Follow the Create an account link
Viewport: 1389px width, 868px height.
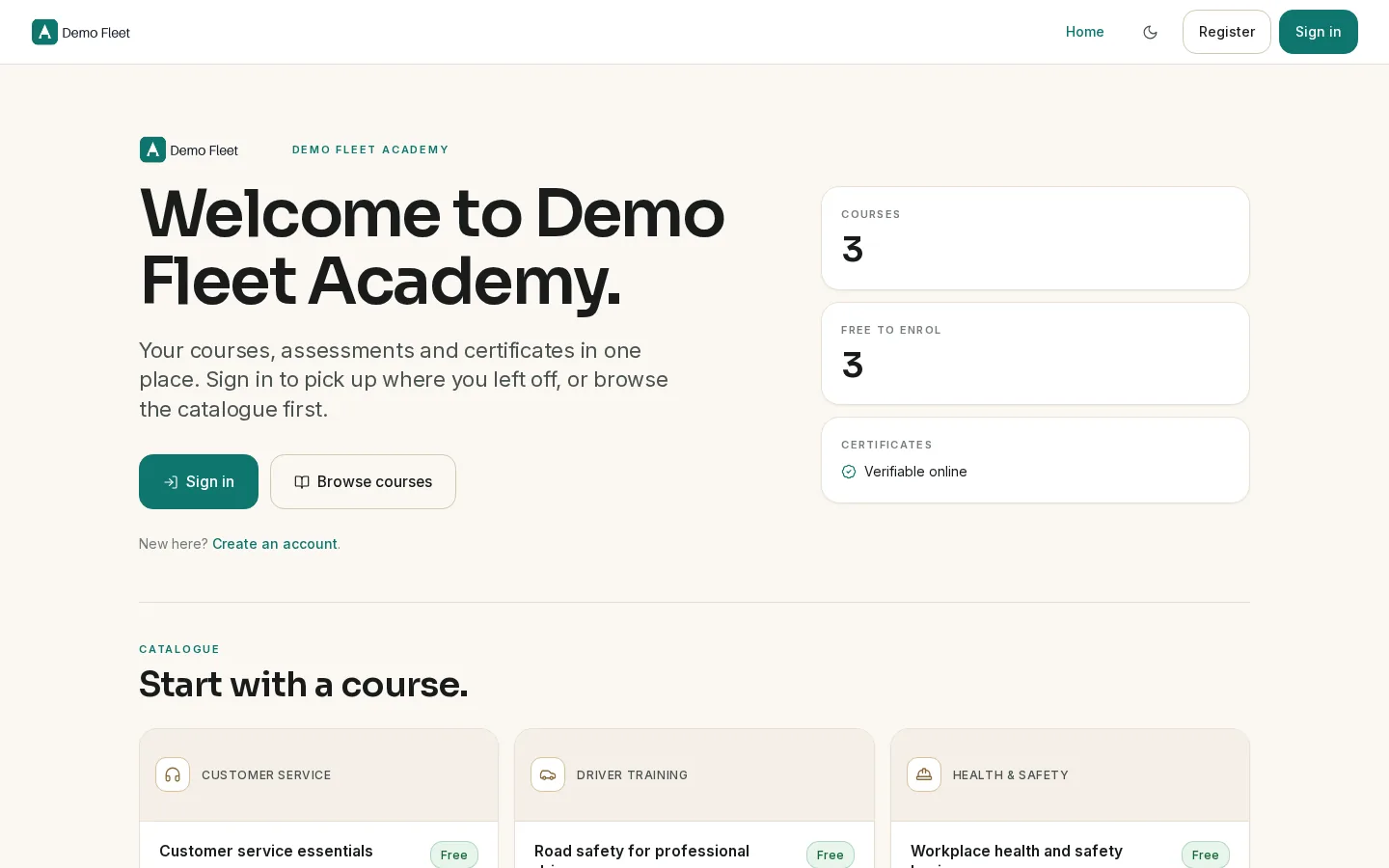pos(275,544)
